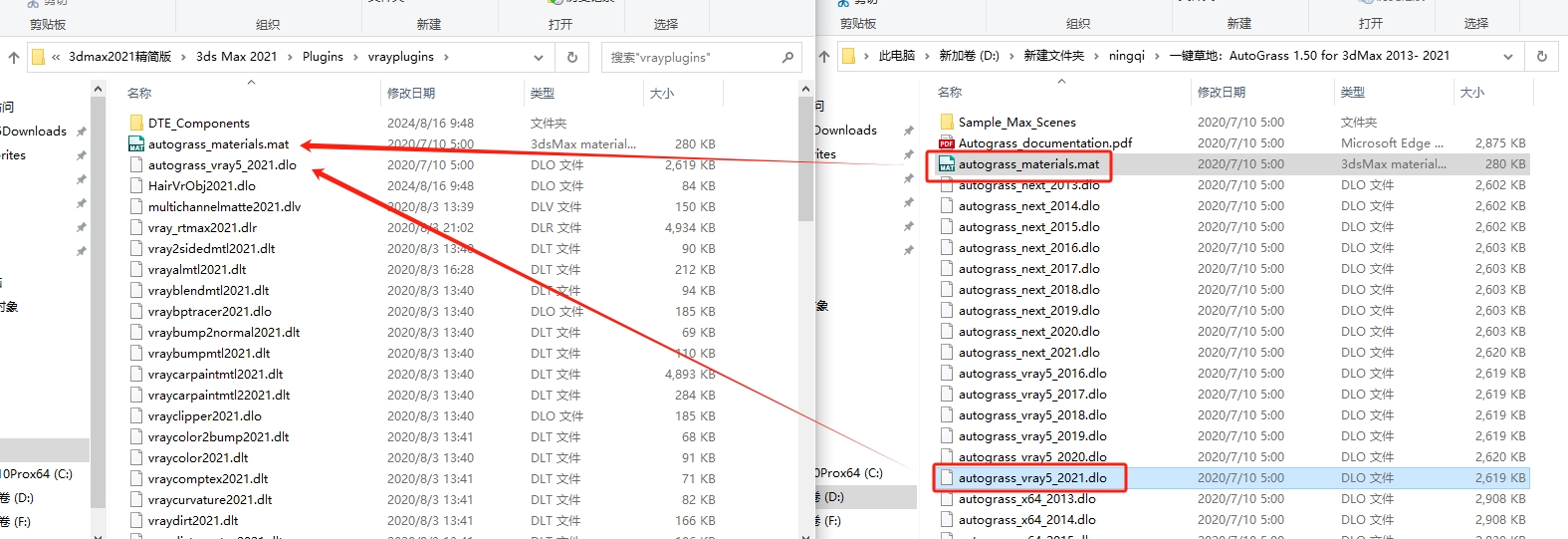
Task: Select (D:) drive in left window navigation pane
Action: point(17,498)
